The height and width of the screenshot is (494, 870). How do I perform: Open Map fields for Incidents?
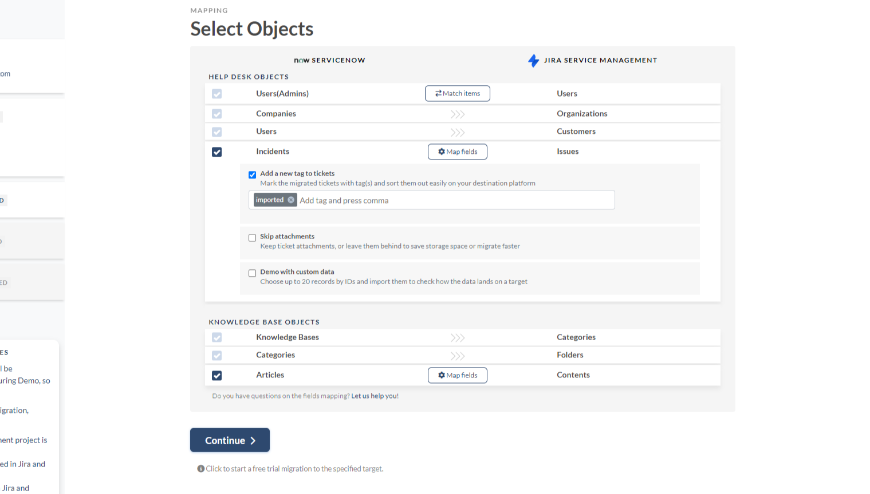pos(457,152)
